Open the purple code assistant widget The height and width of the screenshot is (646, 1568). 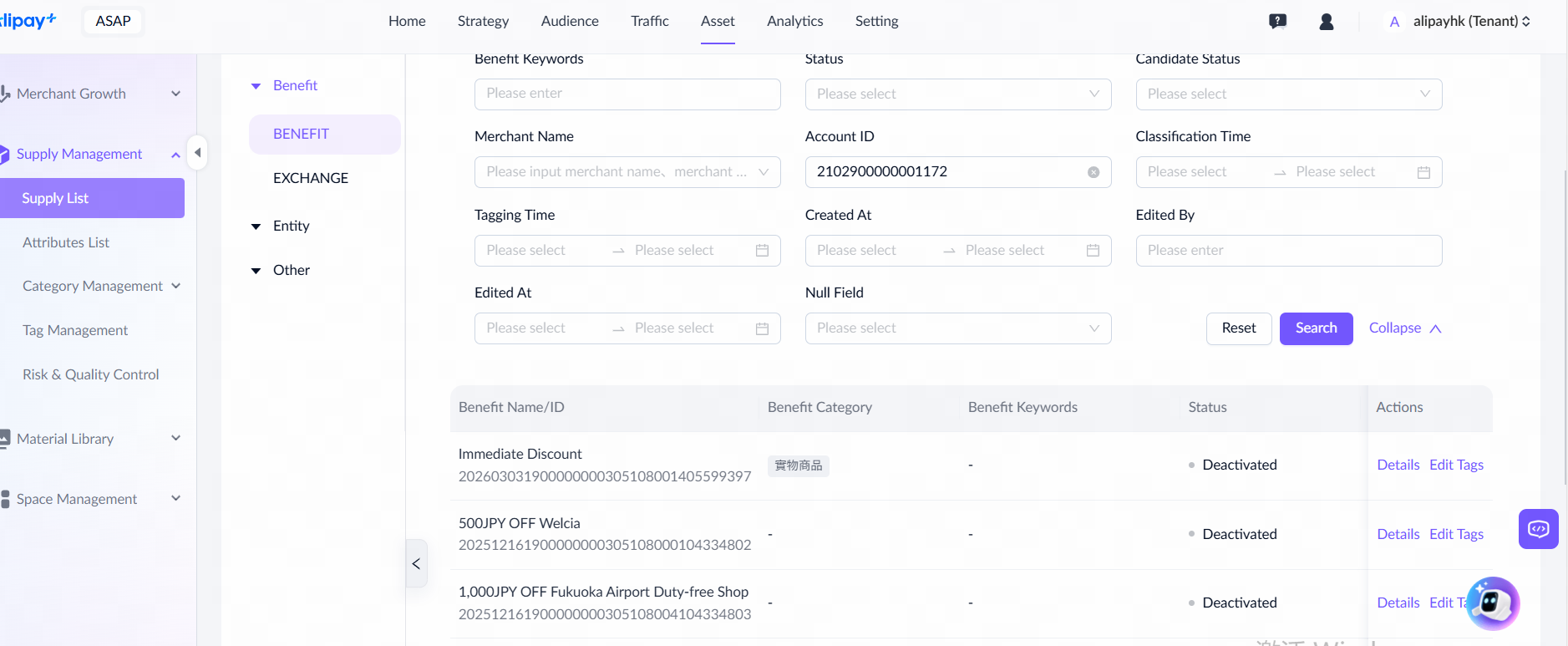pyautogui.click(x=1538, y=529)
